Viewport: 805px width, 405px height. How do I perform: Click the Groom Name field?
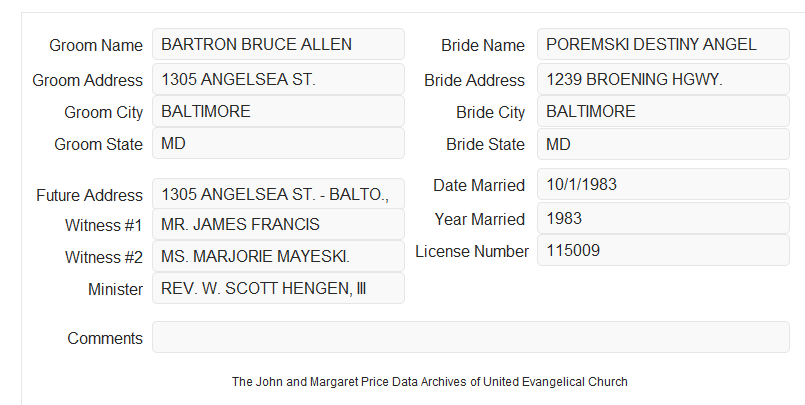point(278,44)
